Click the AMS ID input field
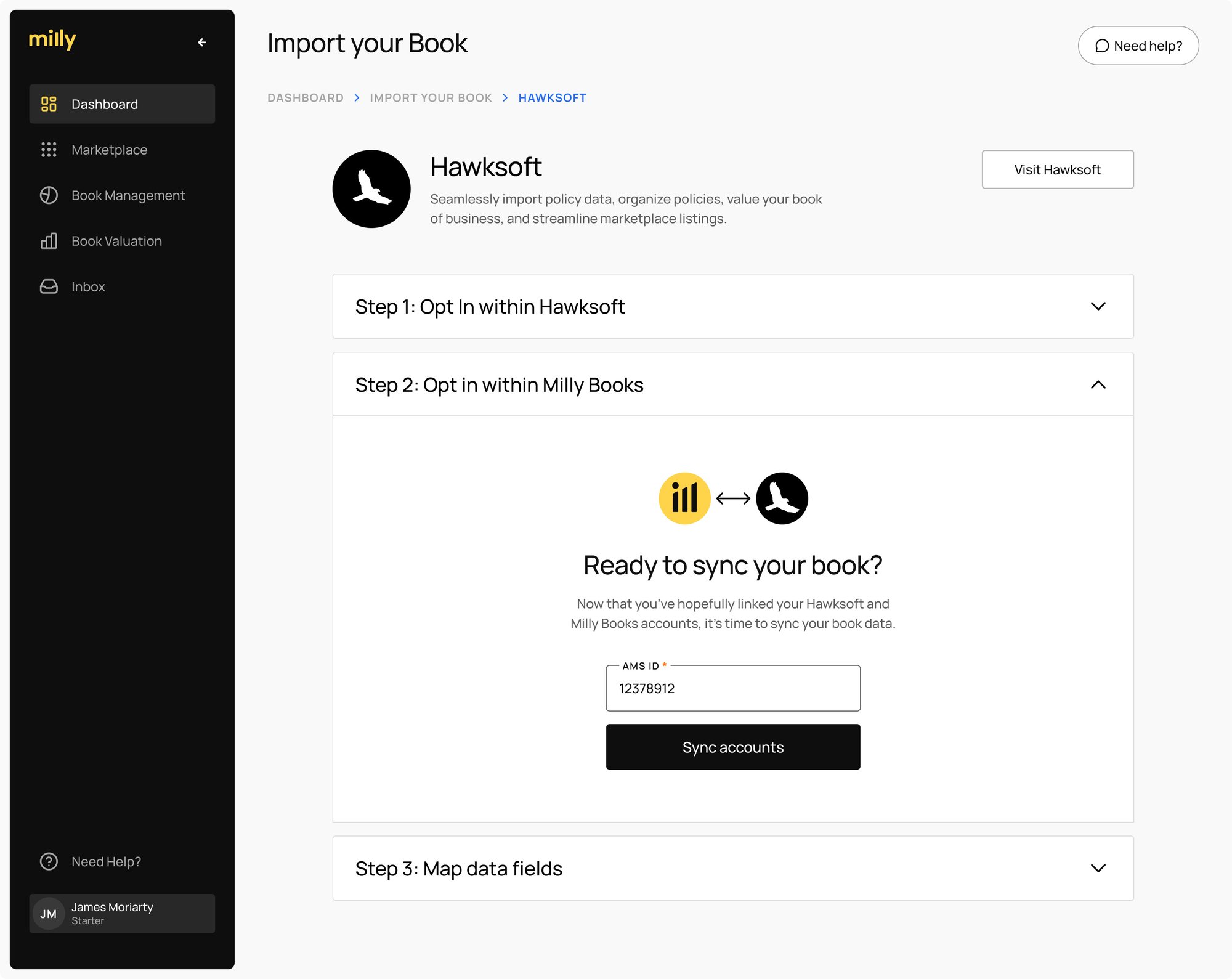1232x979 pixels. (x=732, y=688)
